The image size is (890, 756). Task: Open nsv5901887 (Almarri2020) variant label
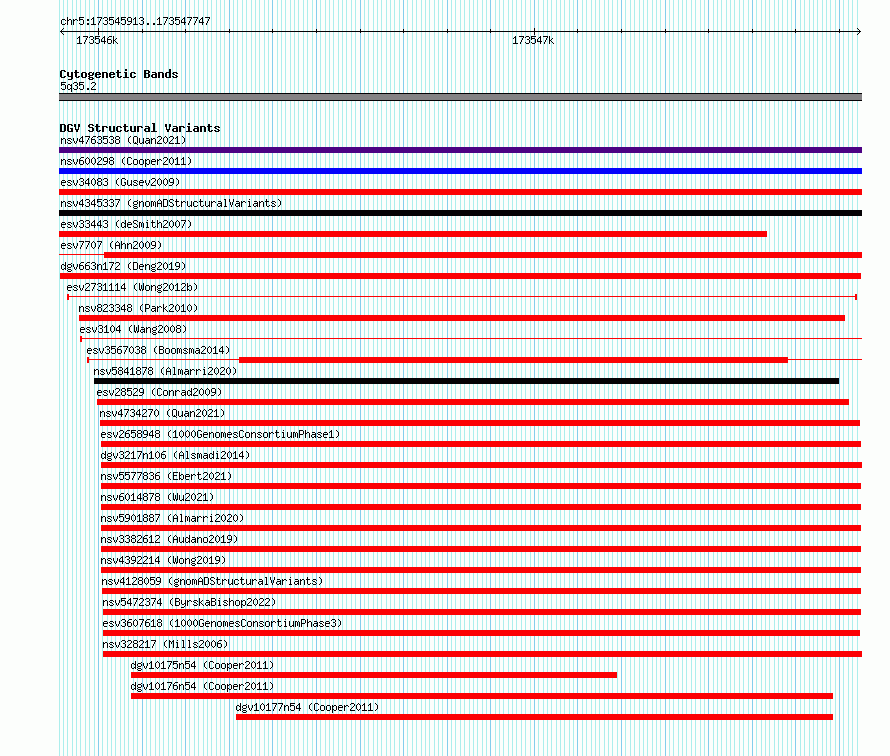tap(172, 518)
